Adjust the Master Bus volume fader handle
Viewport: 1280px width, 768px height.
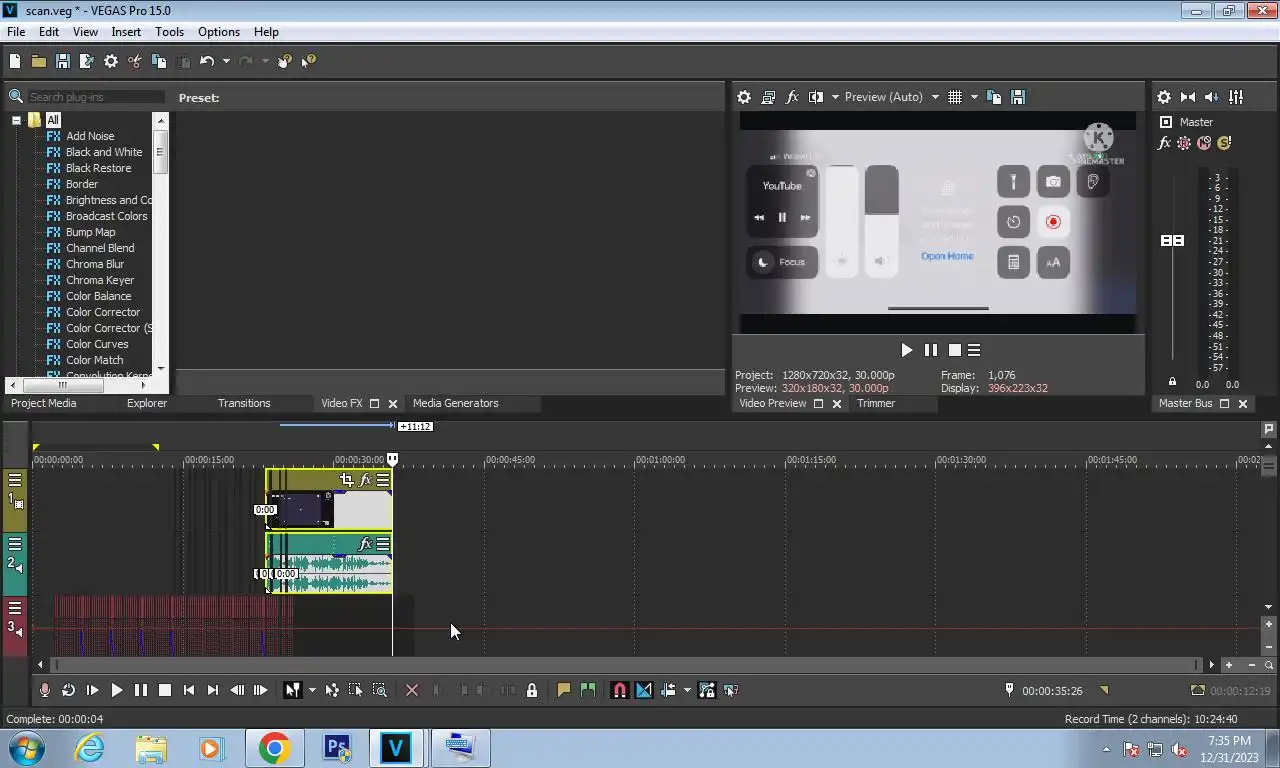tap(1172, 241)
